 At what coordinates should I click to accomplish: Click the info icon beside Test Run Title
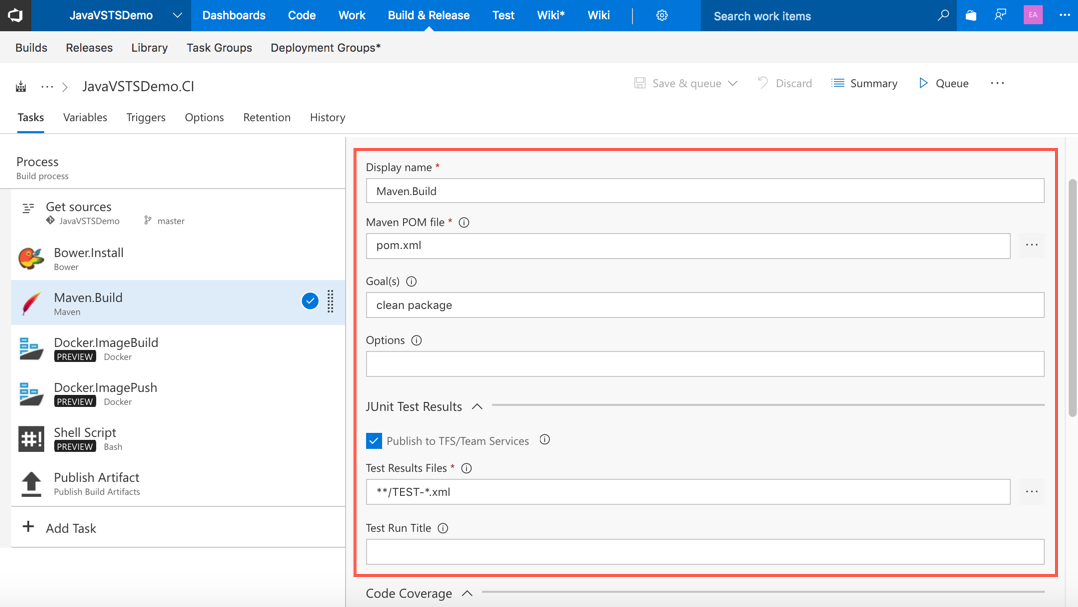[443, 528]
